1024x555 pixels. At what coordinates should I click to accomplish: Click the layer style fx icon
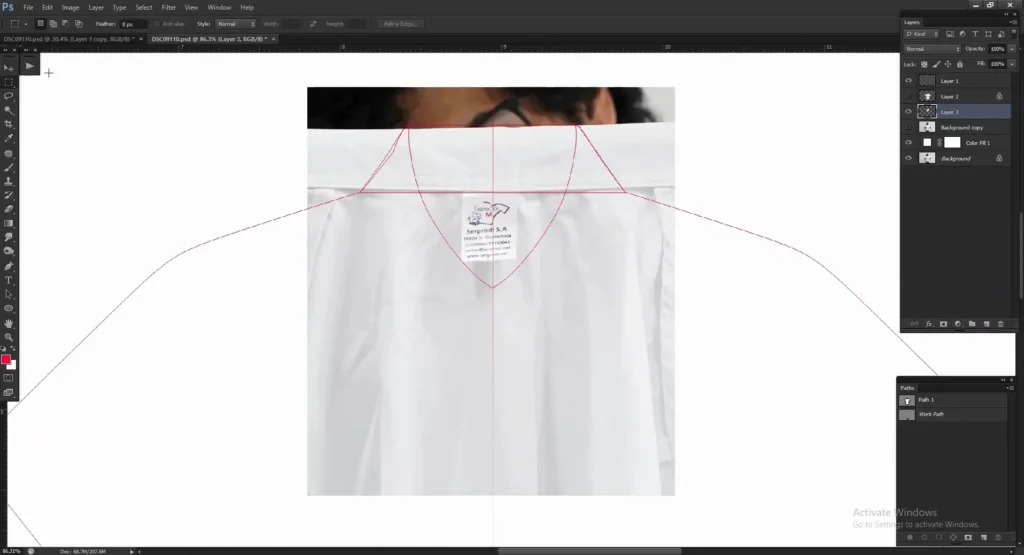pyautogui.click(x=929, y=324)
